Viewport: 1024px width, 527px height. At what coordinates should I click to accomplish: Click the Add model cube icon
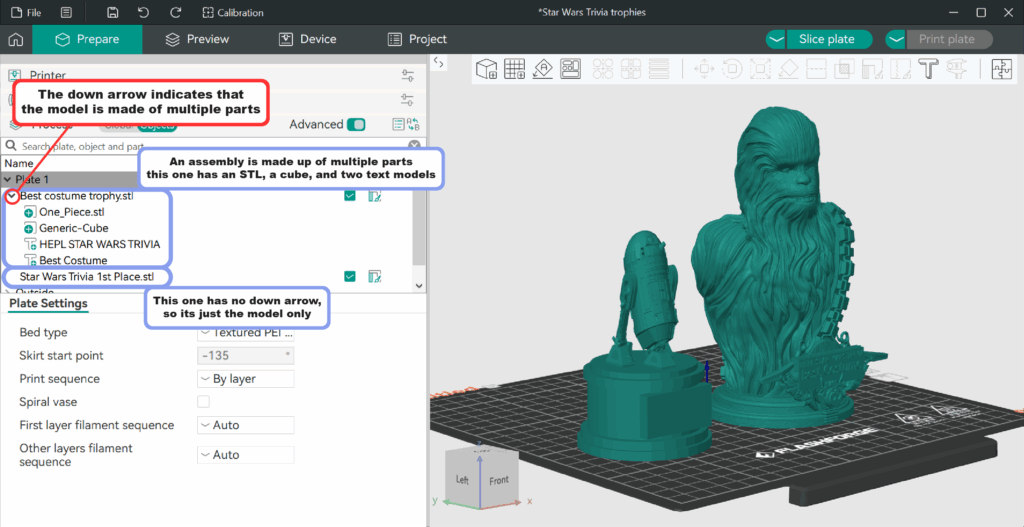[x=487, y=69]
